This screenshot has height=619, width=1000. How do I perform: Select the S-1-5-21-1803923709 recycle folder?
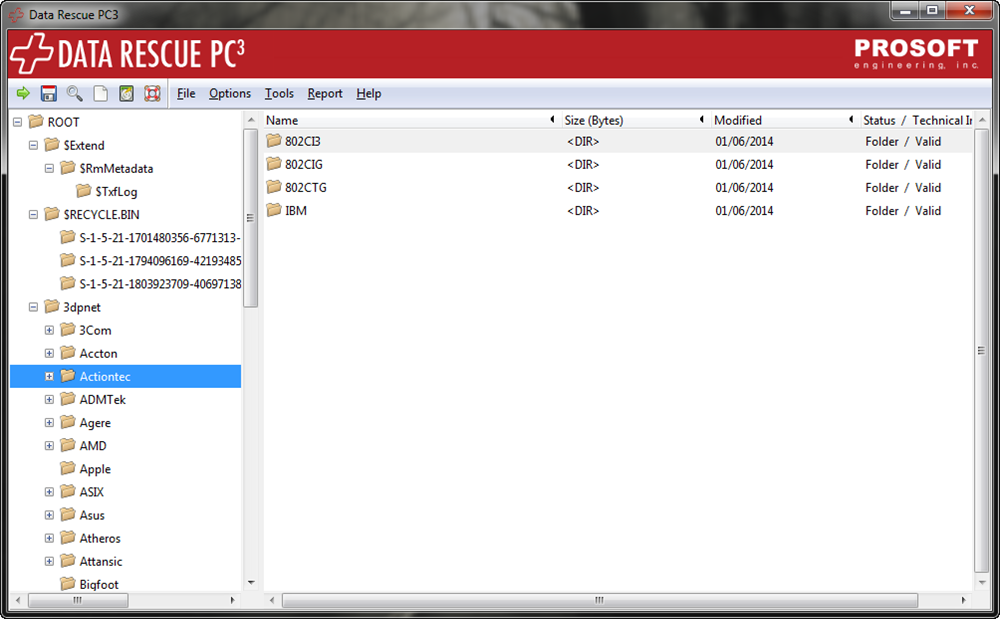pyautogui.click(x=151, y=284)
